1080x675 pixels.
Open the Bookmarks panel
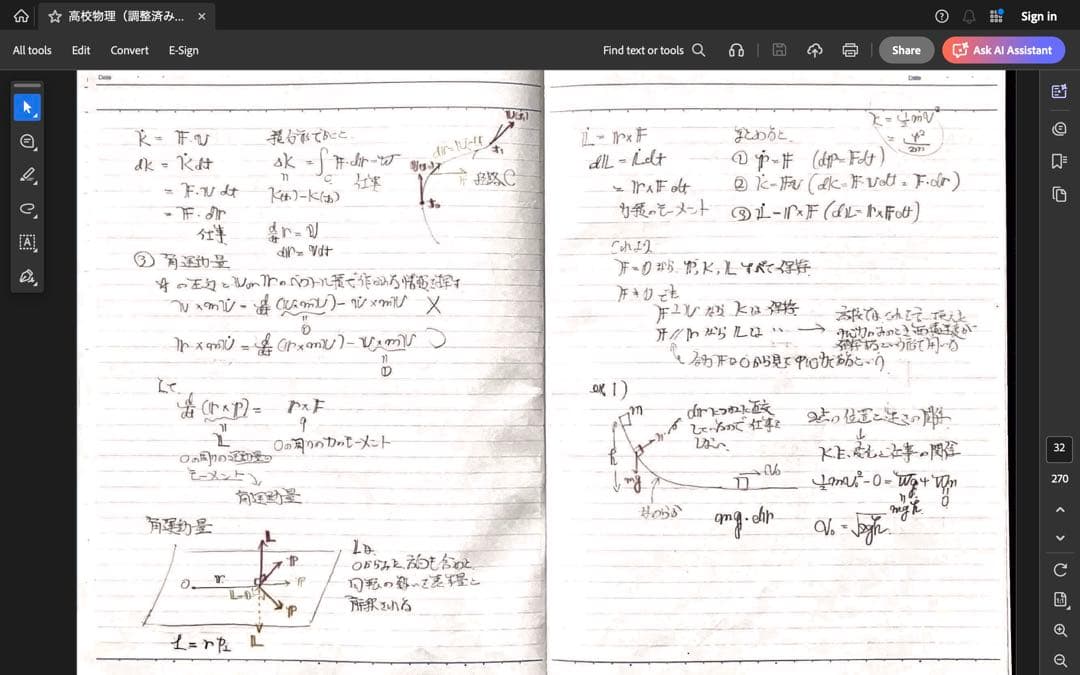coord(1058,160)
